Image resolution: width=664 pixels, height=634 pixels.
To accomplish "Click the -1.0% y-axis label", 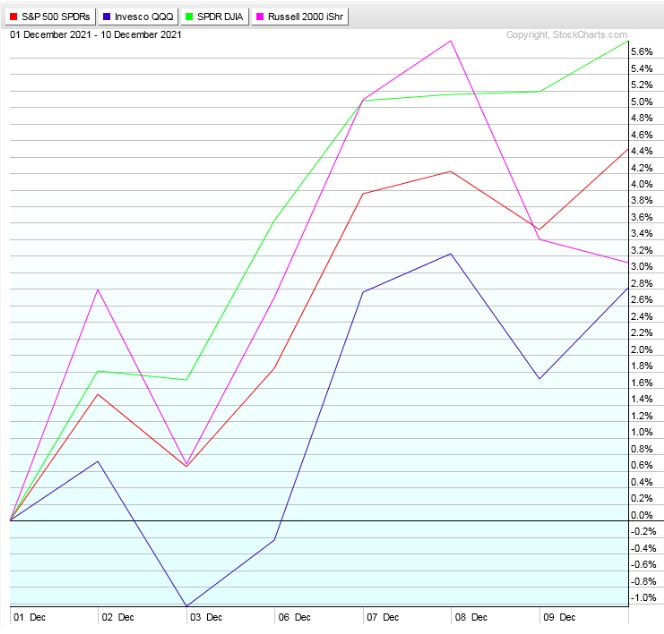I will coord(643,598).
